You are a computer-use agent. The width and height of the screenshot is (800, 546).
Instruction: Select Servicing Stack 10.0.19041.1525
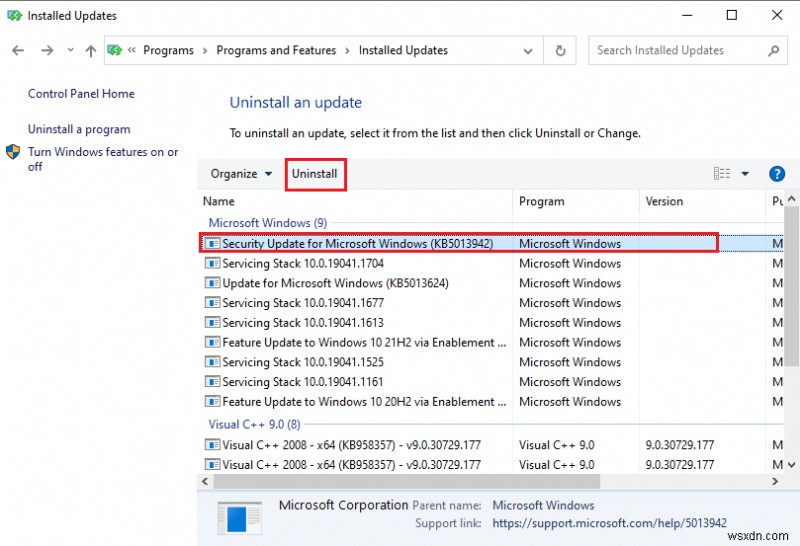click(x=303, y=362)
